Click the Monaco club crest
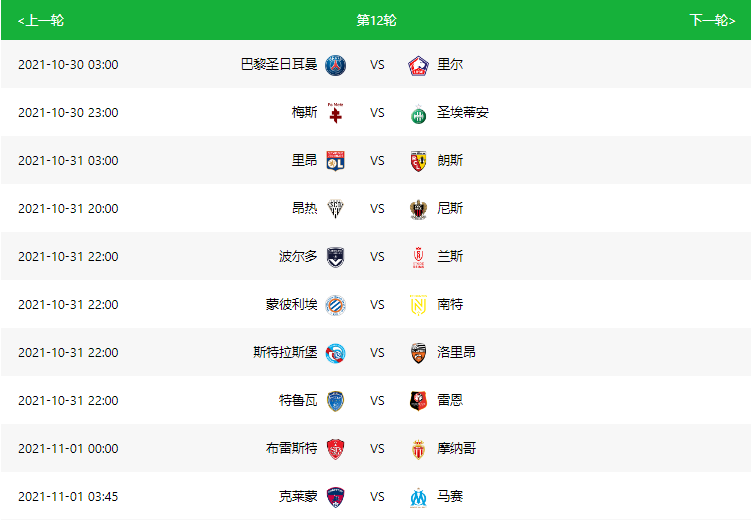 click(x=418, y=449)
